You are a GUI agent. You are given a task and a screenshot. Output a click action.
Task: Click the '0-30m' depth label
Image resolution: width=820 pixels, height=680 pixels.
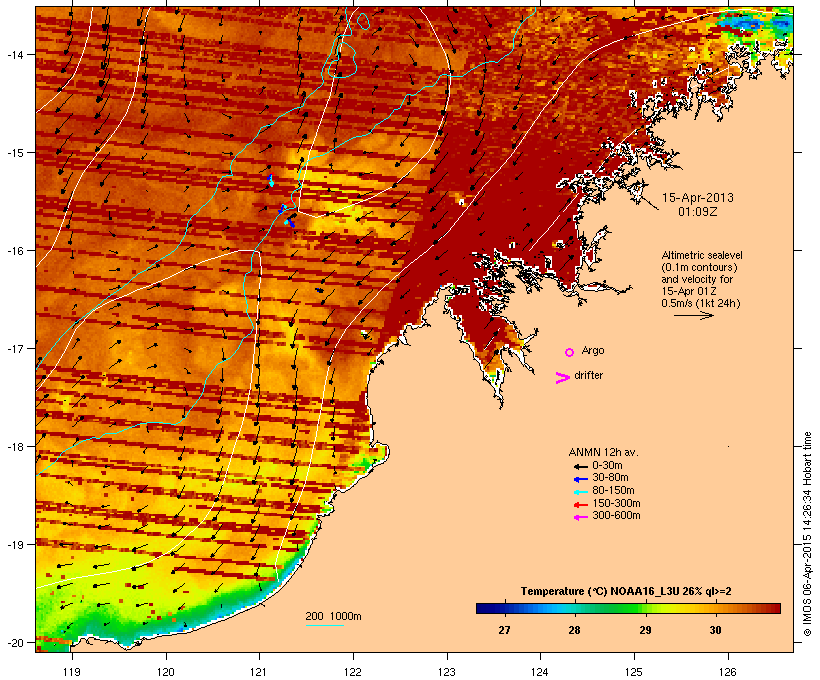[607, 466]
